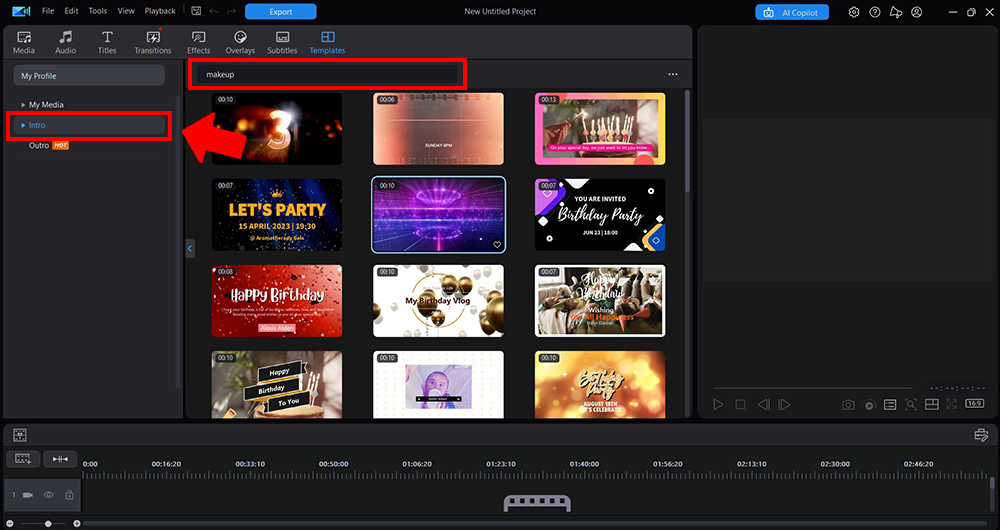Click the Export button

[280, 12]
